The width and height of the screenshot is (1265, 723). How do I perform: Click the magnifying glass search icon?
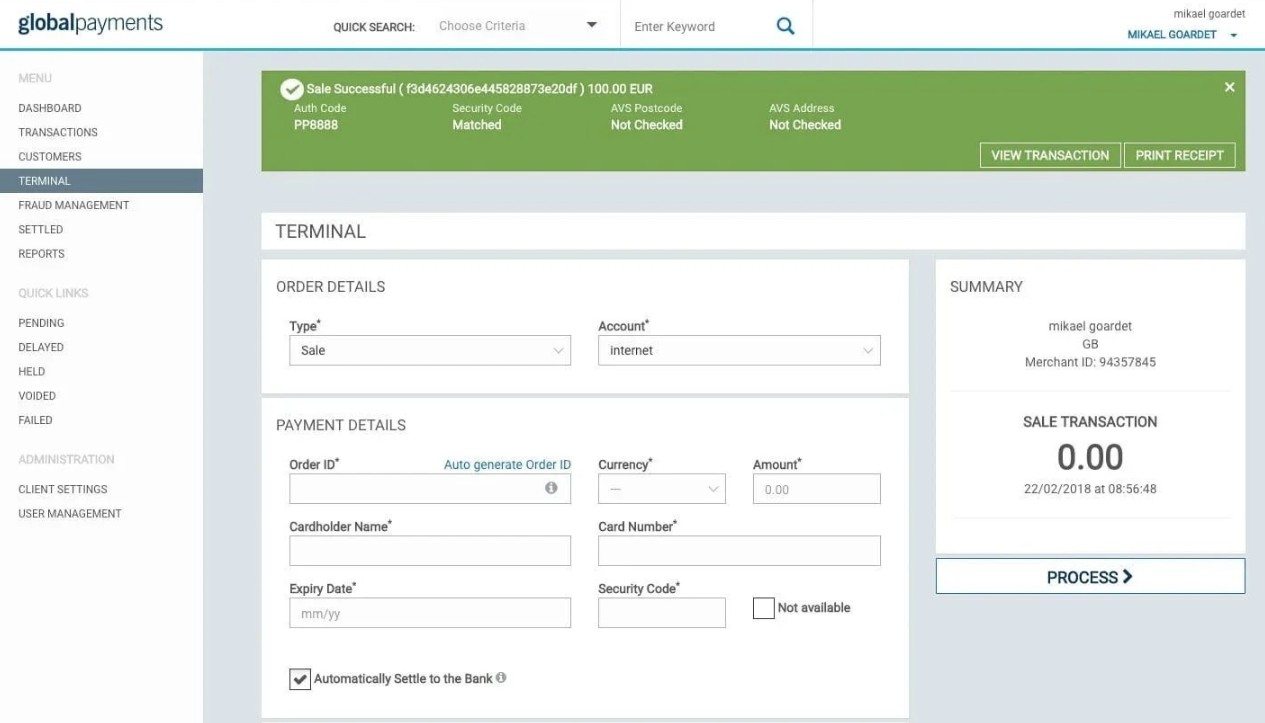[785, 27]
